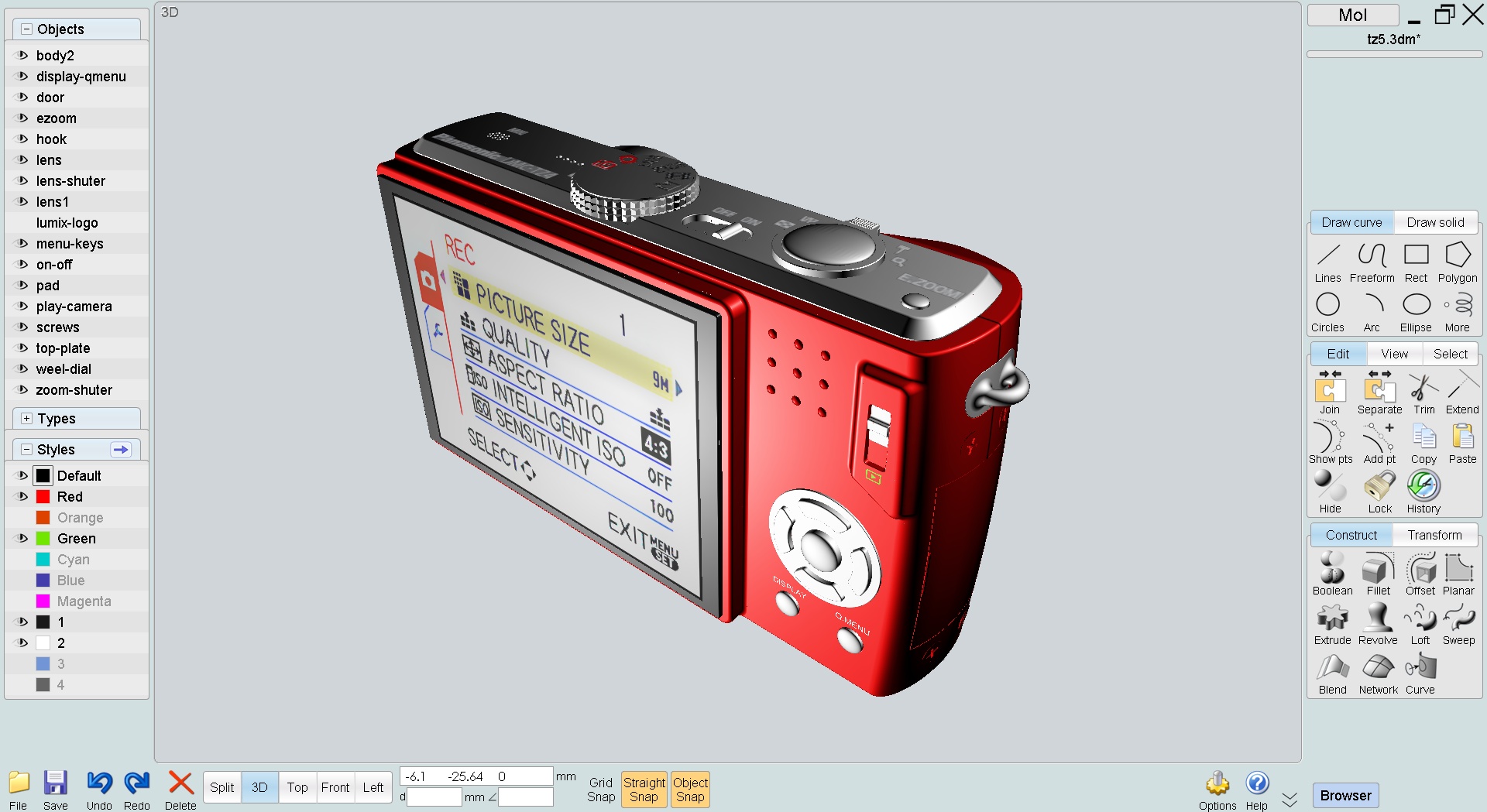Apply the Fillet tool
Viewport: 1487px width, 812px height.
(x=1378, y=574)
